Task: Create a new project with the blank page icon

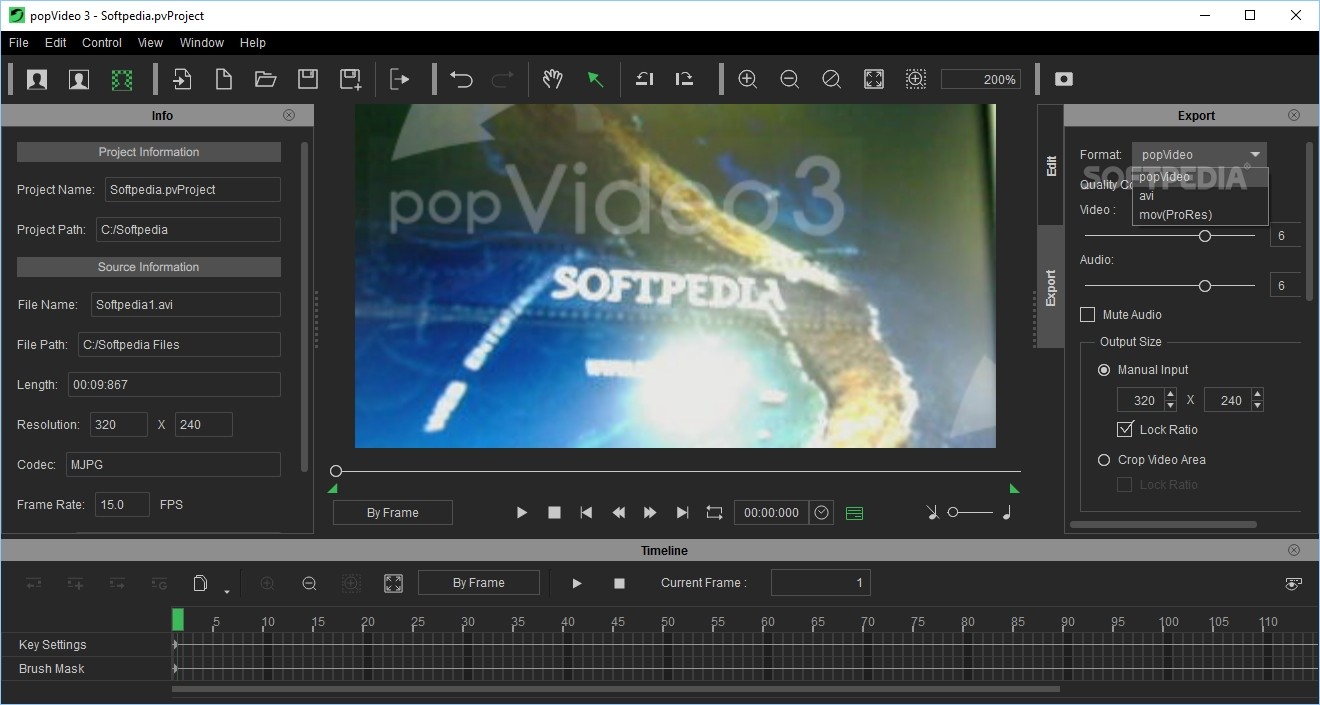Action: click(x=224, y=80)
